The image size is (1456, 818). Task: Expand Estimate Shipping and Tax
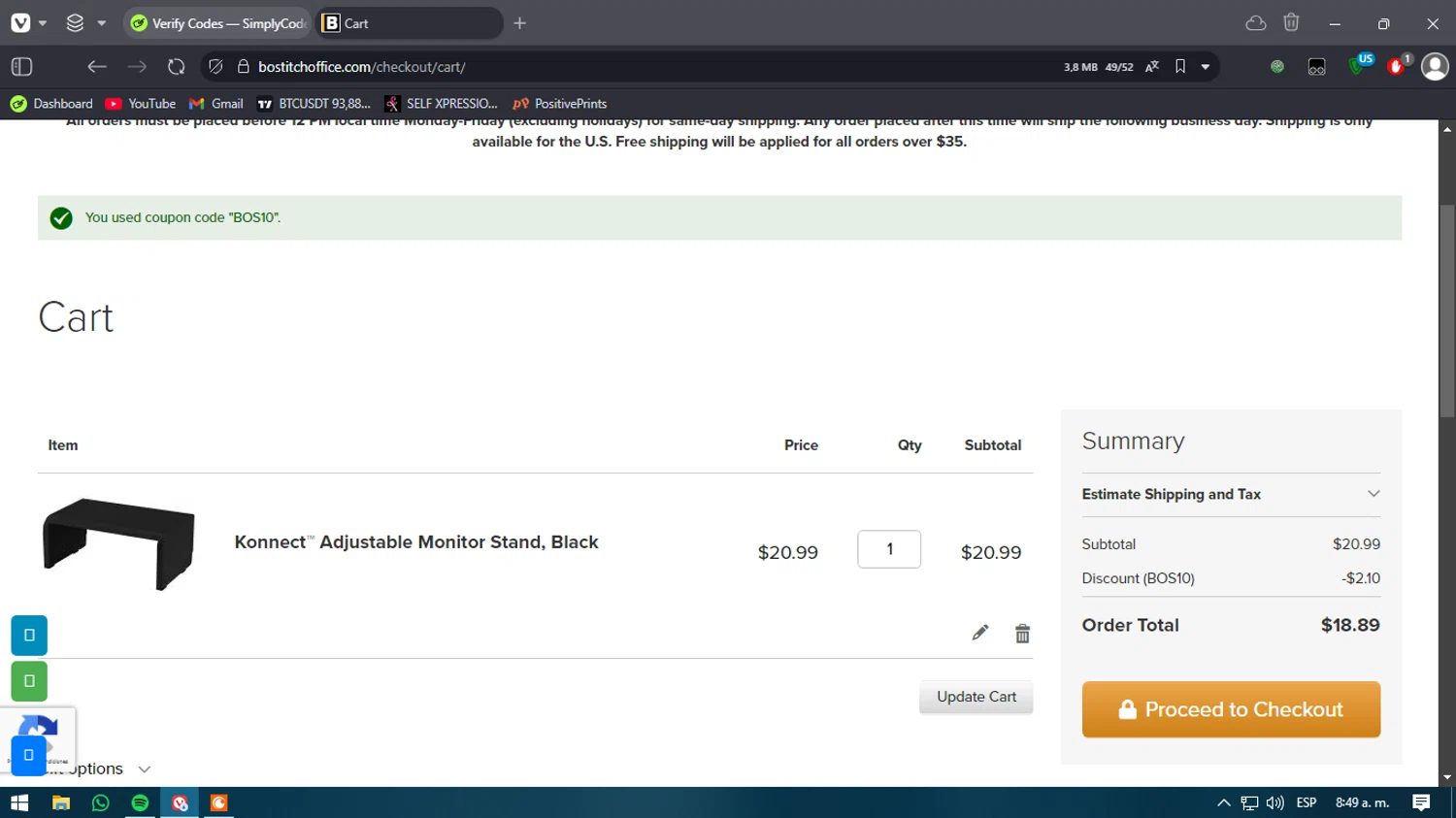[x=1231, y=494]
